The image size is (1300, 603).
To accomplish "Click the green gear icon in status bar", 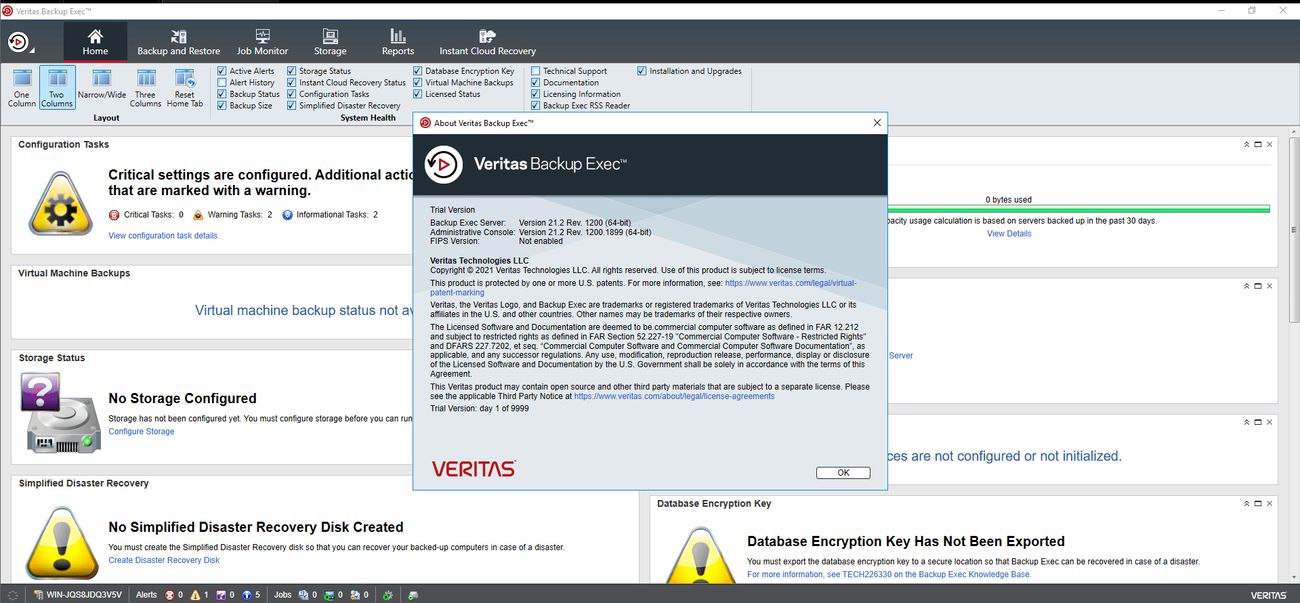I will (x=387, y=595).
